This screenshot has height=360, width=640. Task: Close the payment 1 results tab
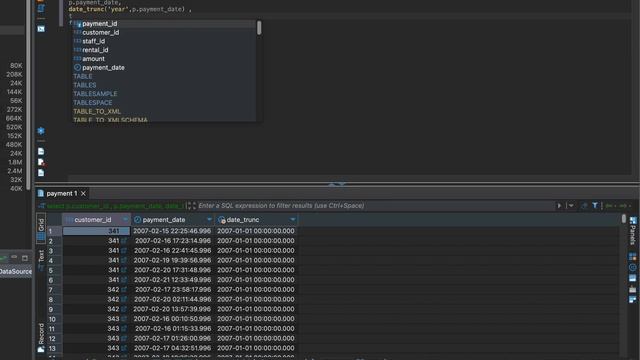click(83, 193)
